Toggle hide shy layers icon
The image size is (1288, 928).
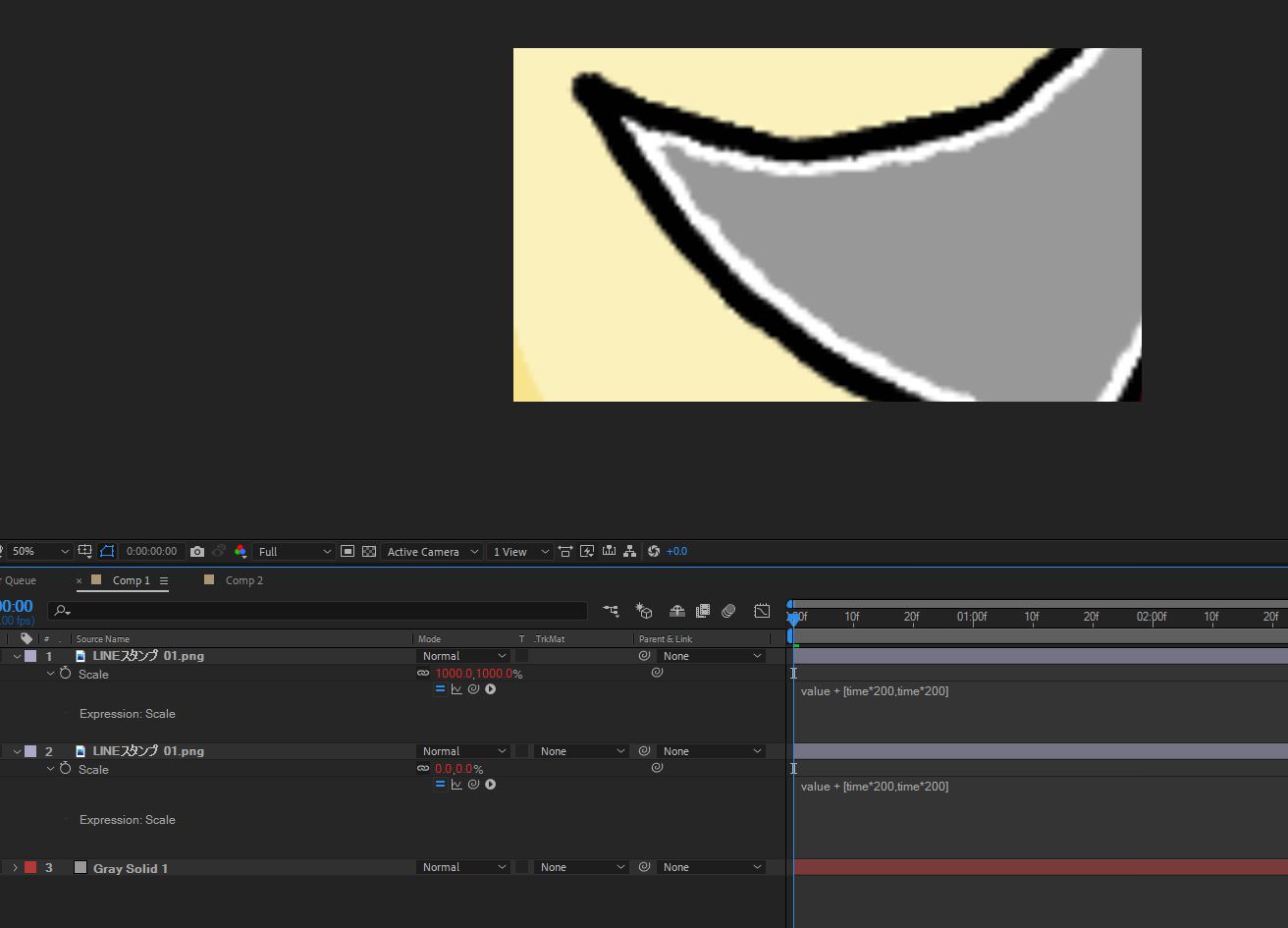tap(677, 611)
